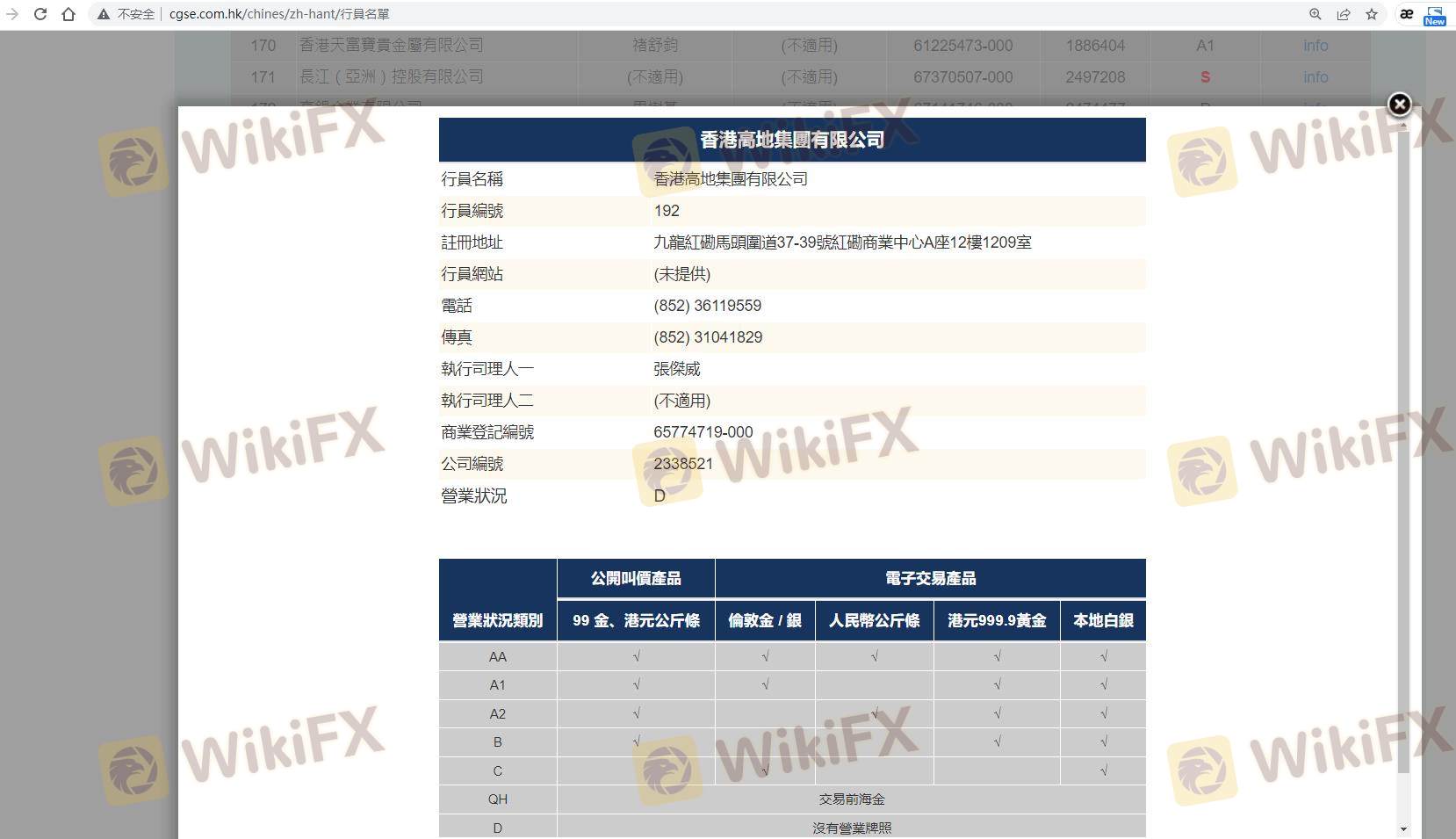Click the 電子交易產品 column group header
The width and height of the screenshot is (1456, 839).
point(931,578)
